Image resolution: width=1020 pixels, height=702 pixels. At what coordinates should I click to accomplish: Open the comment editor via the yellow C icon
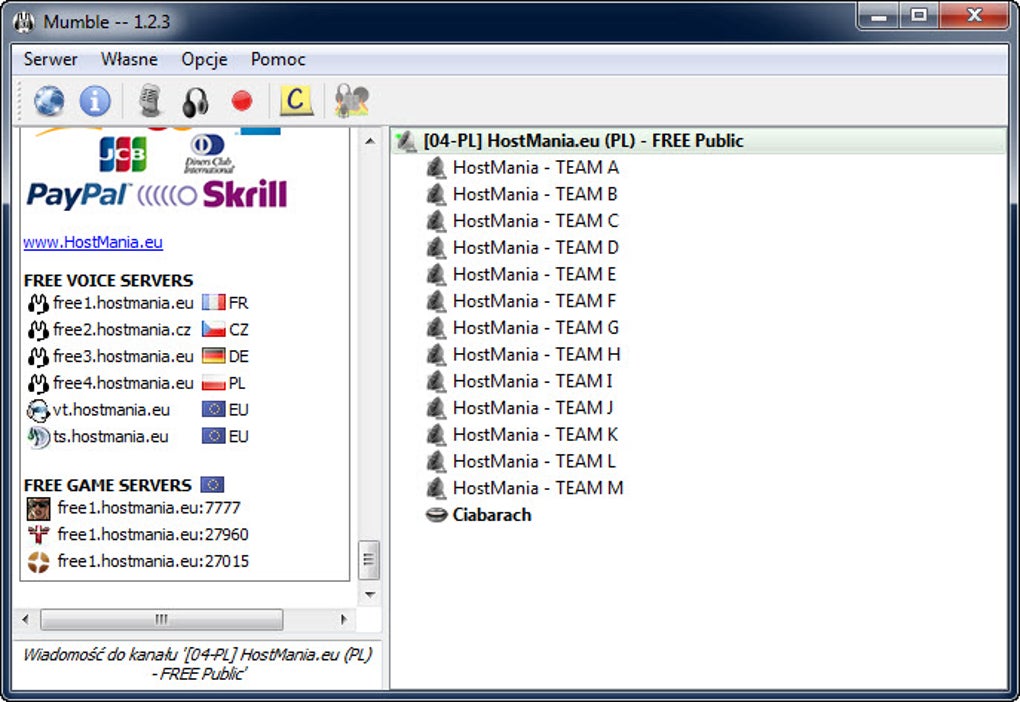296,101
